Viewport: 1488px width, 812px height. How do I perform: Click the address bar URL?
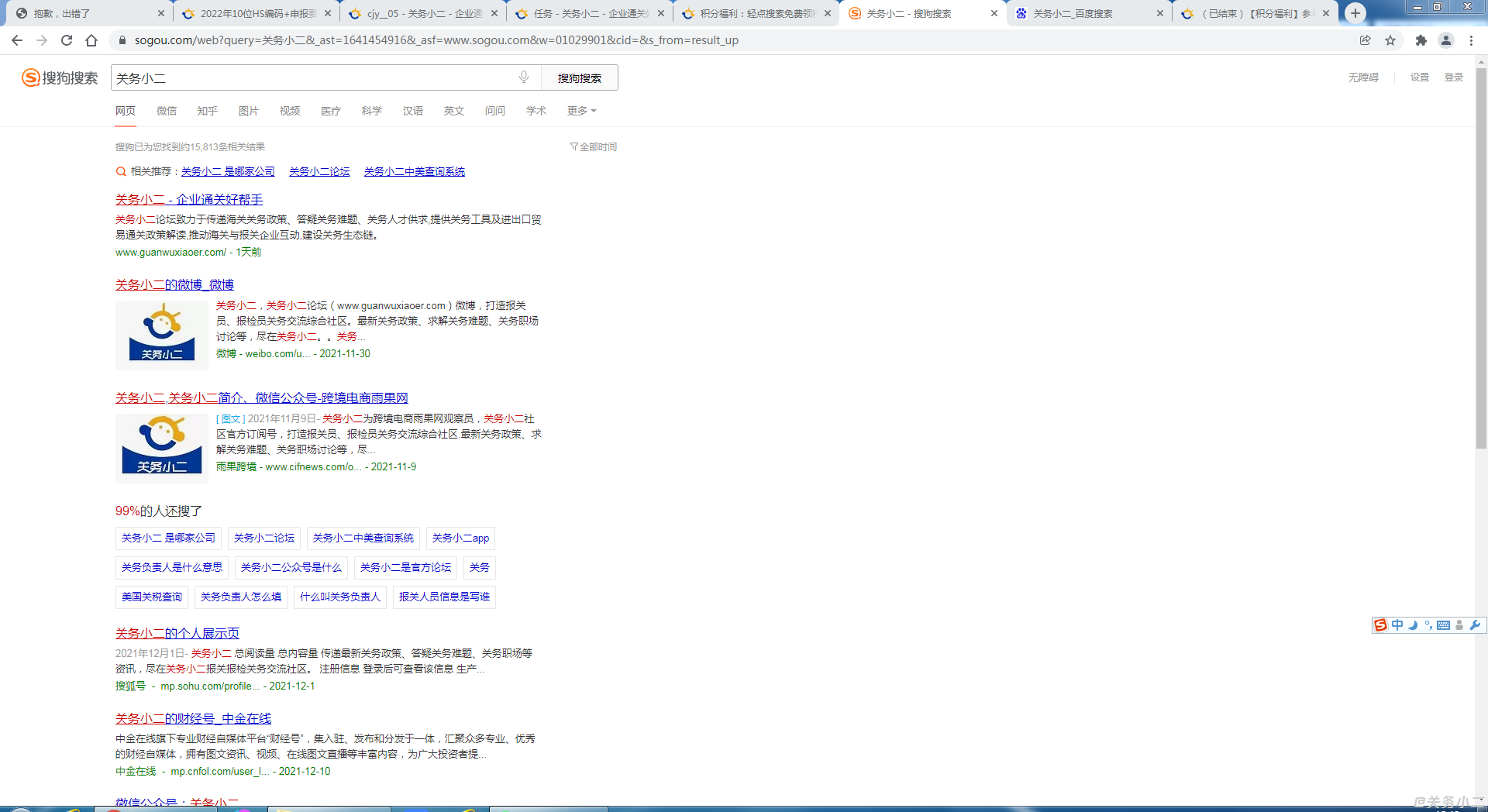click(436, 40)
